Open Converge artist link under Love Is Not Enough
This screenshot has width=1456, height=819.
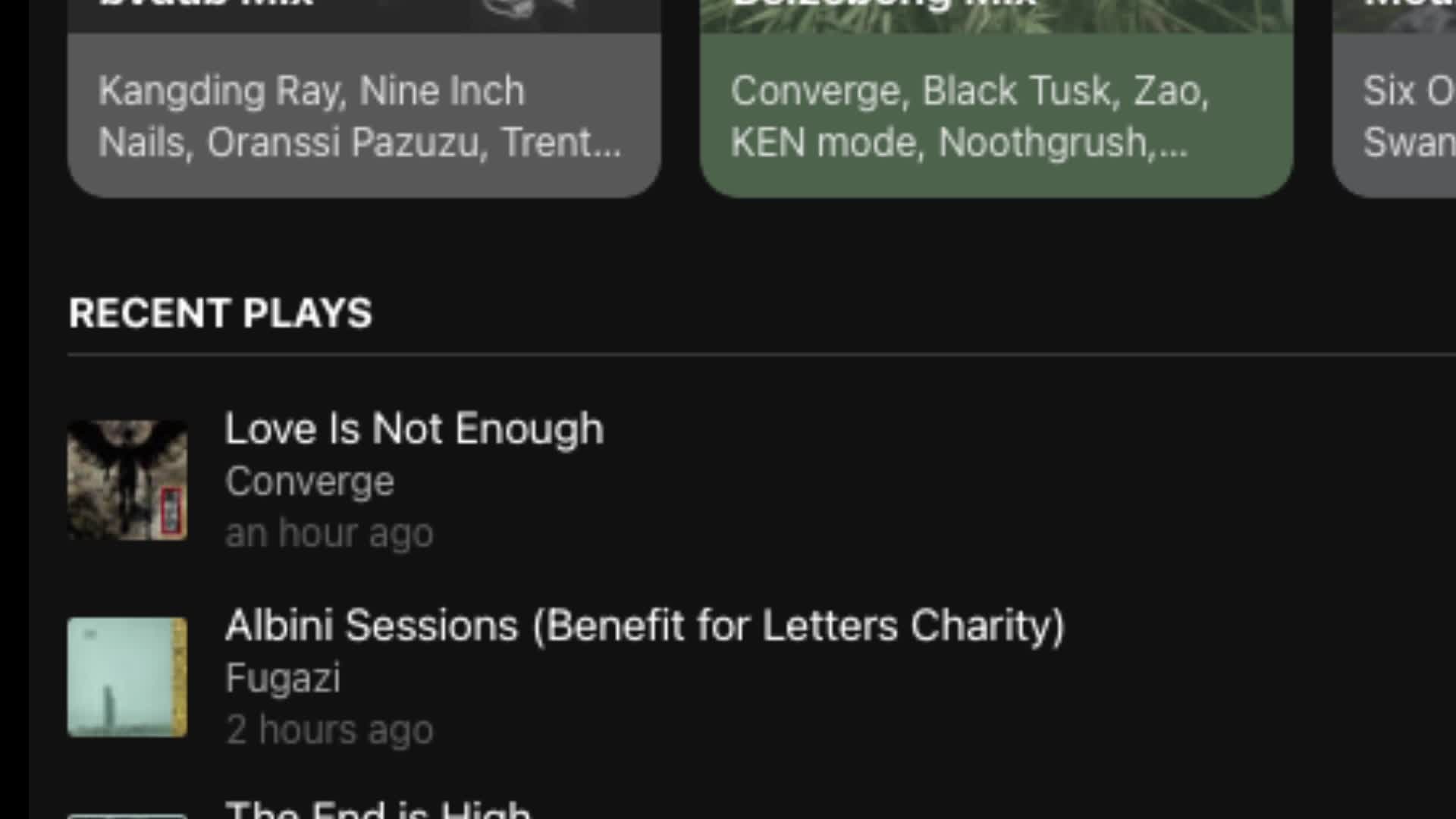tap(309, 482)
